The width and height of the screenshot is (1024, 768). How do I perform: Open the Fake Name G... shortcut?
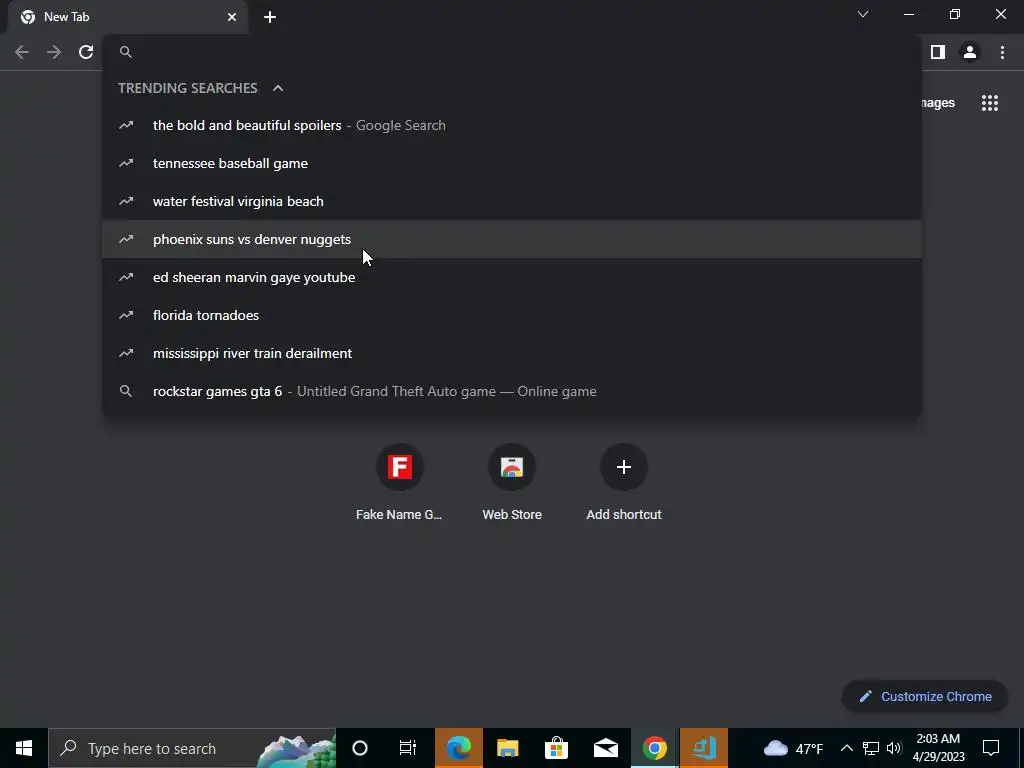click(399, 482)
